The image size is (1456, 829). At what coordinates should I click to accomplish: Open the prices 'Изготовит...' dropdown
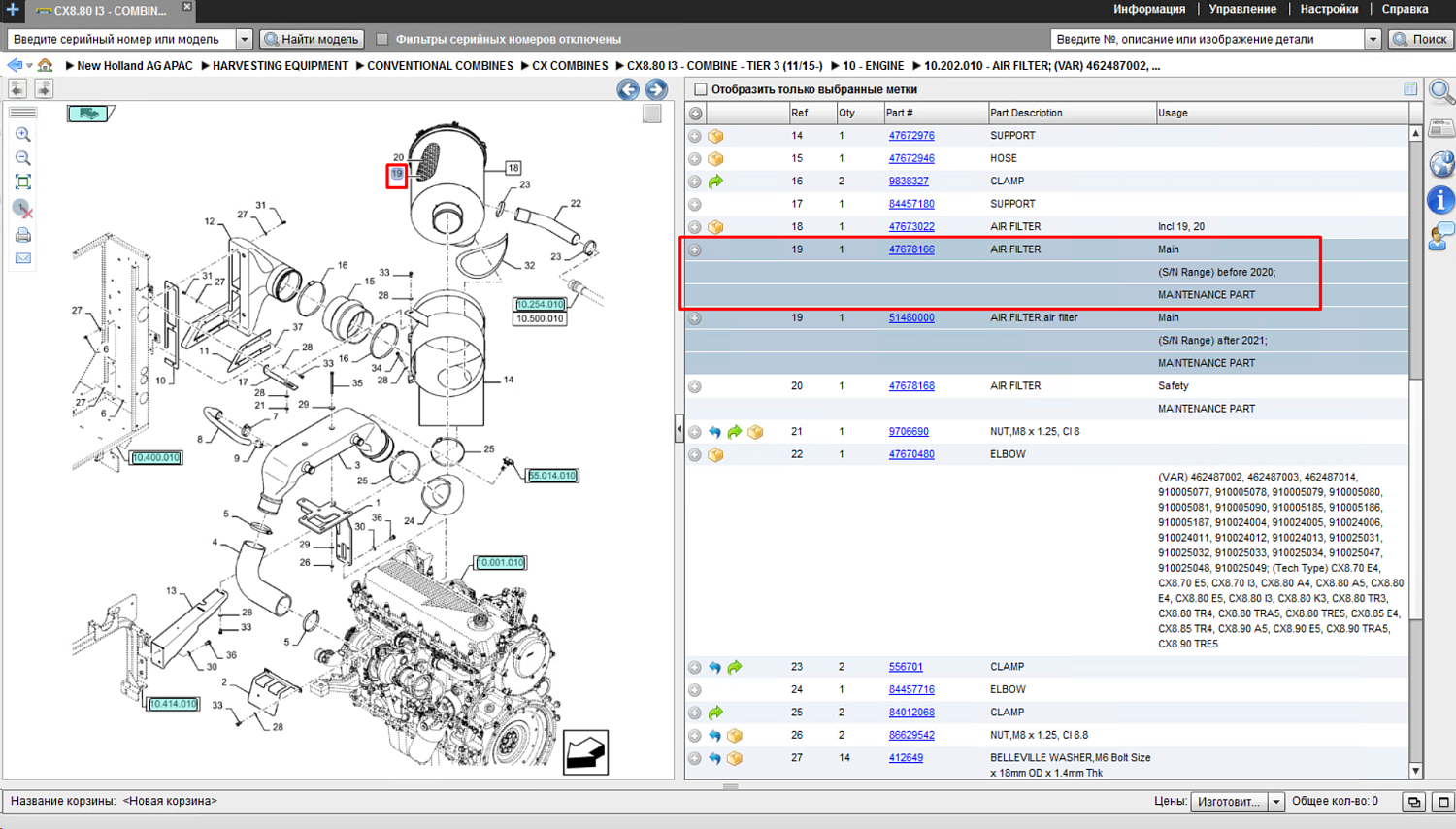pyautogui.click(x=1275, y=802)
